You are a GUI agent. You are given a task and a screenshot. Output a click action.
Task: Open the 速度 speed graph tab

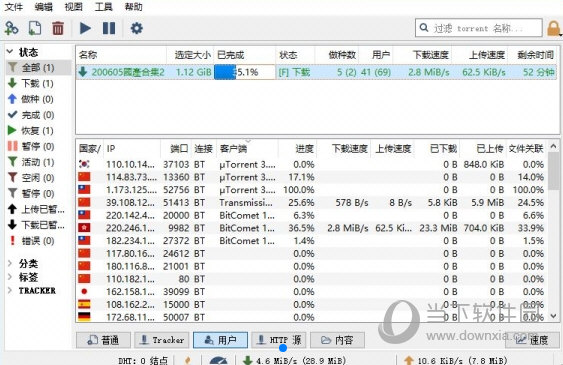[532, 340]
